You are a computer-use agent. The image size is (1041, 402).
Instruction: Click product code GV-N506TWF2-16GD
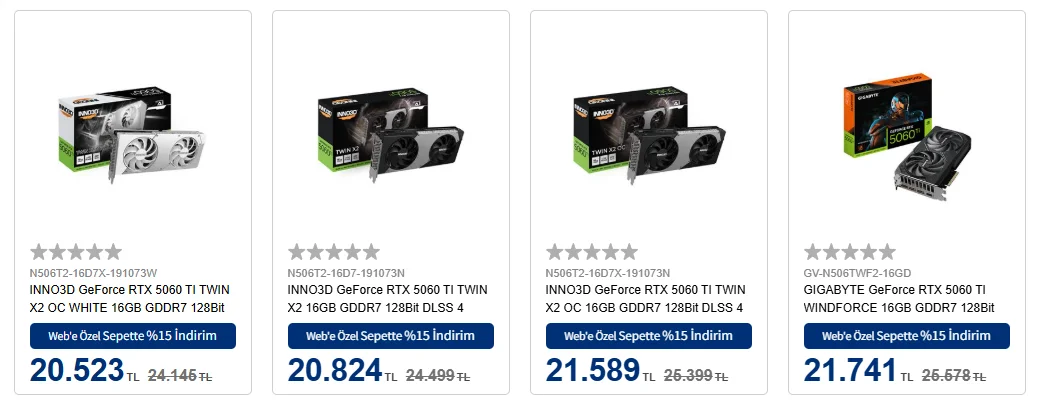click(858, 273)
